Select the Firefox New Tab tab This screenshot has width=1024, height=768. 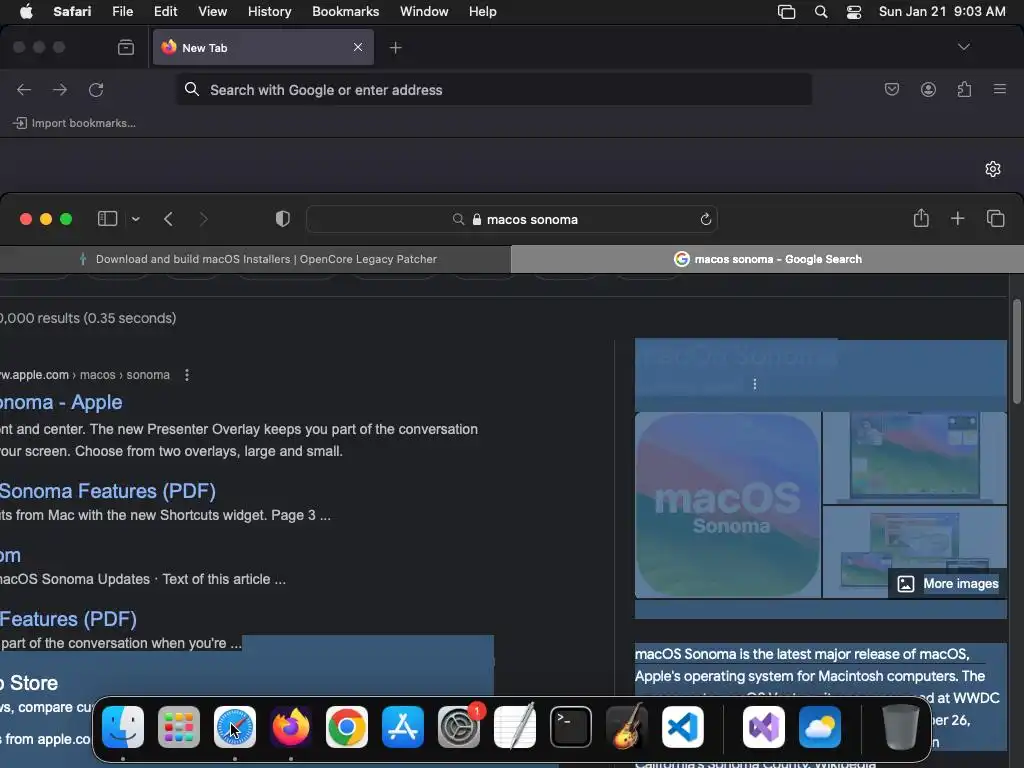pyautogui.click(x=263, y=47)
